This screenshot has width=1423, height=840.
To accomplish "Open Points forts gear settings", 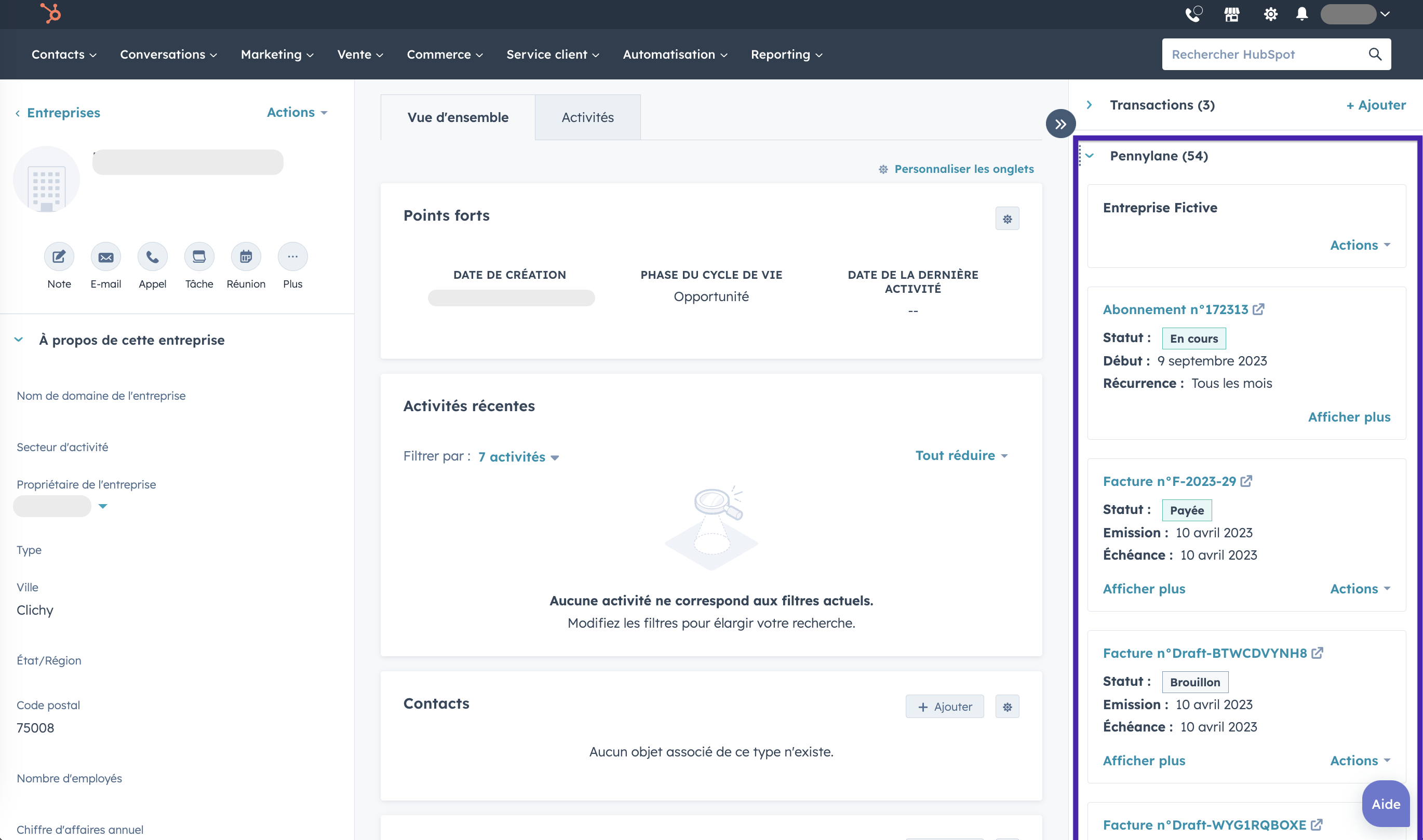I will pyautogui.click(x=1007, y=219).
